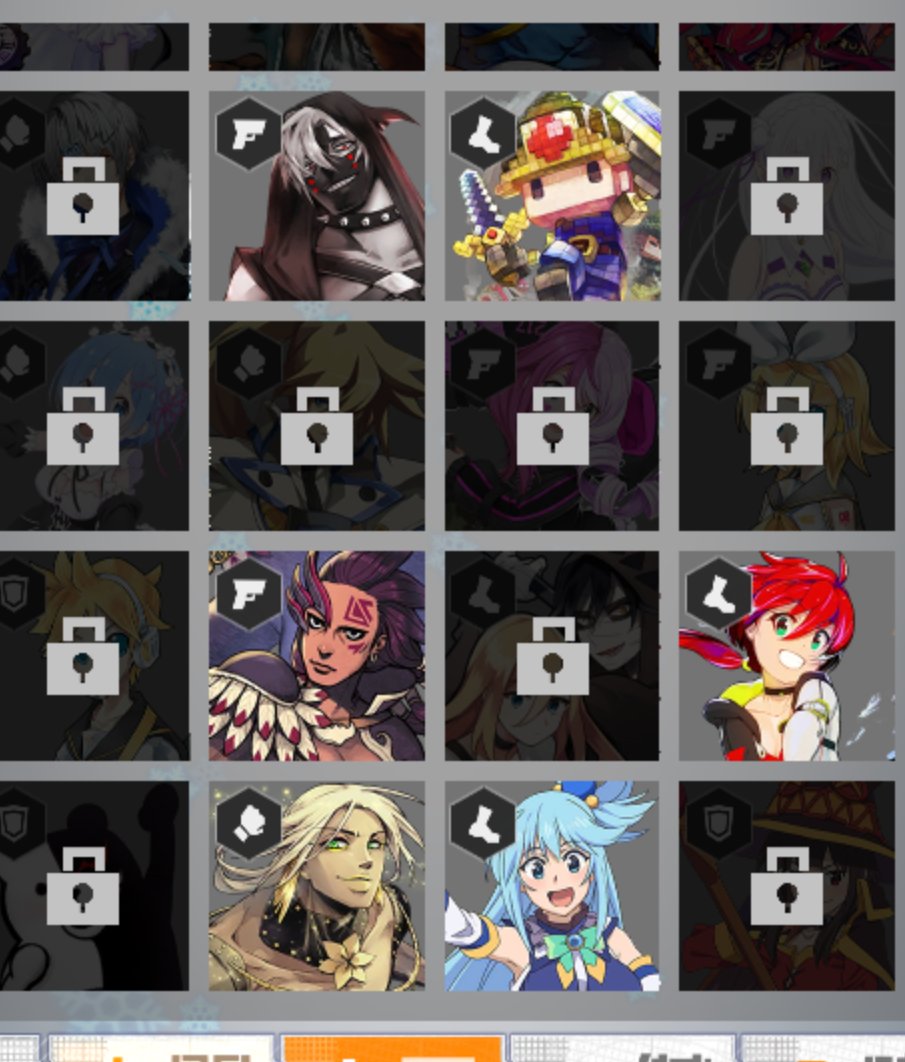Click the gun icon on purple-haired character card
Image resolution: width=905 pixels, height=1062 pixels.
pyautogui.click(x=249, y=594)
